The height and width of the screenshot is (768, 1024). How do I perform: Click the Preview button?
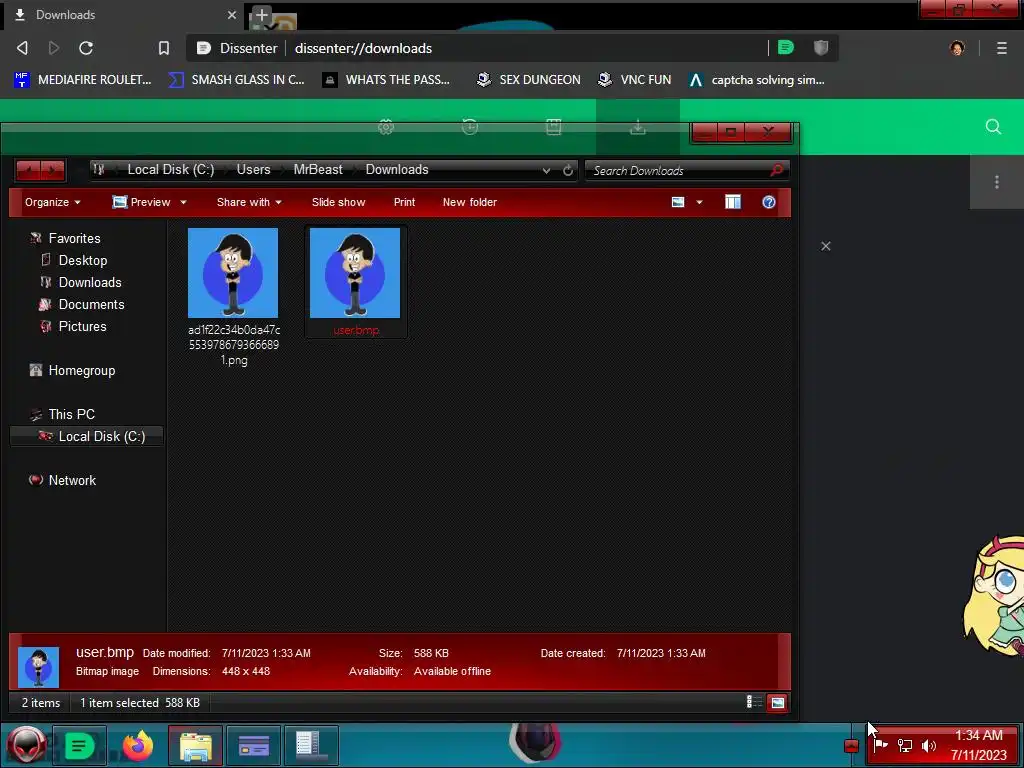(142, 202)
